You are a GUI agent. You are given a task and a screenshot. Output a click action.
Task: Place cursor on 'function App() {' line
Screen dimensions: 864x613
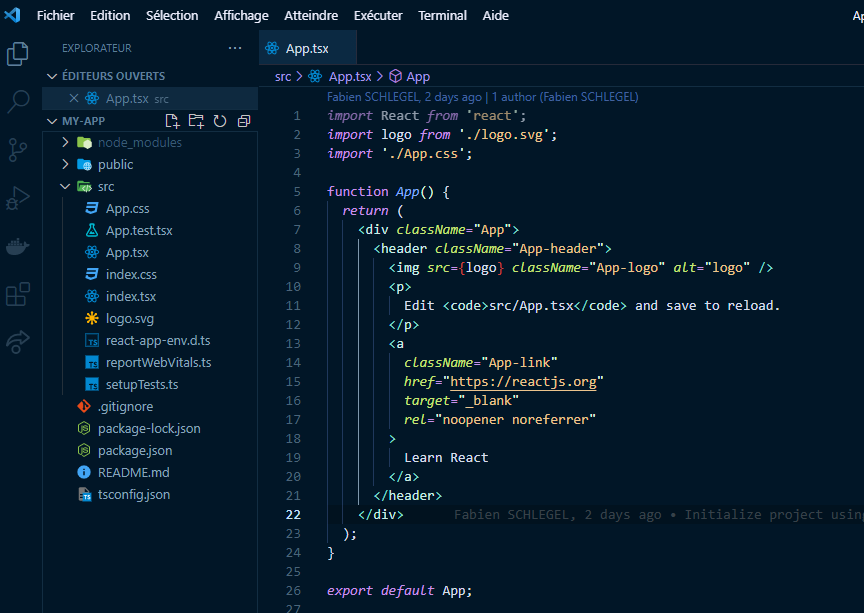coord(388,191)
